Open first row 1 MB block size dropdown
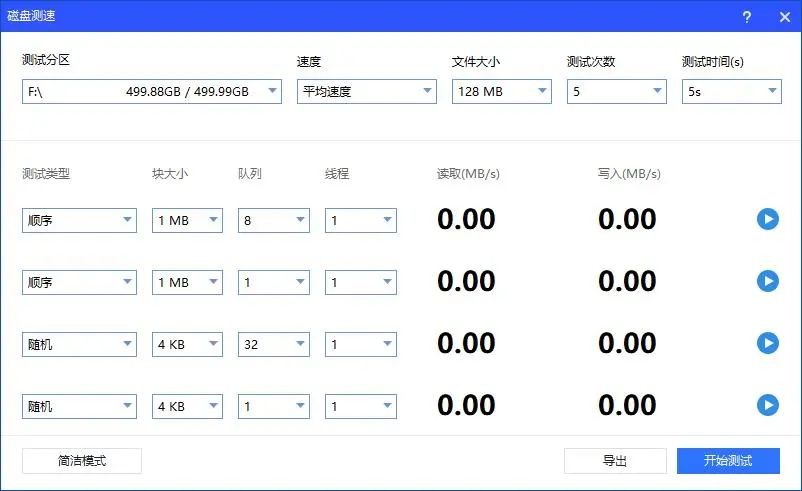 tap(187, 220)
